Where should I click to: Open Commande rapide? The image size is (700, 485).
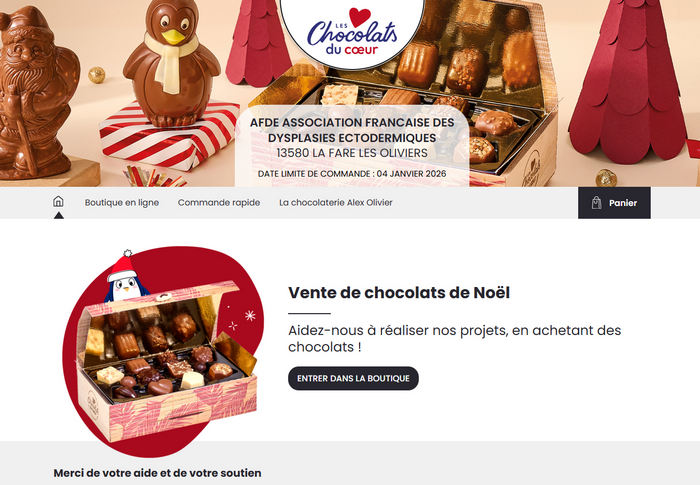pyautogui.click(x=219, y=202)
